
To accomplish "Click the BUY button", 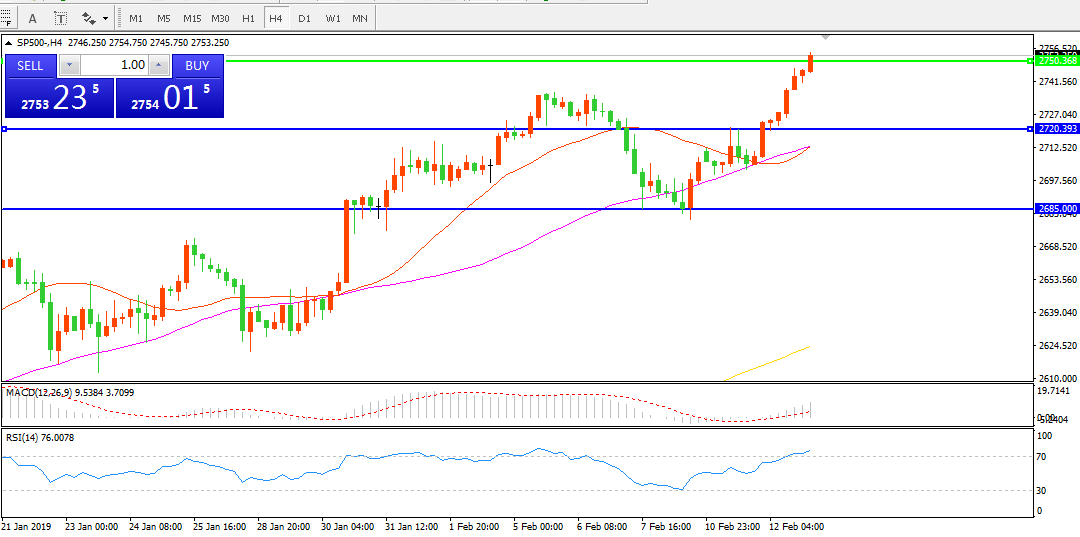I will click(x=198, y=65).
